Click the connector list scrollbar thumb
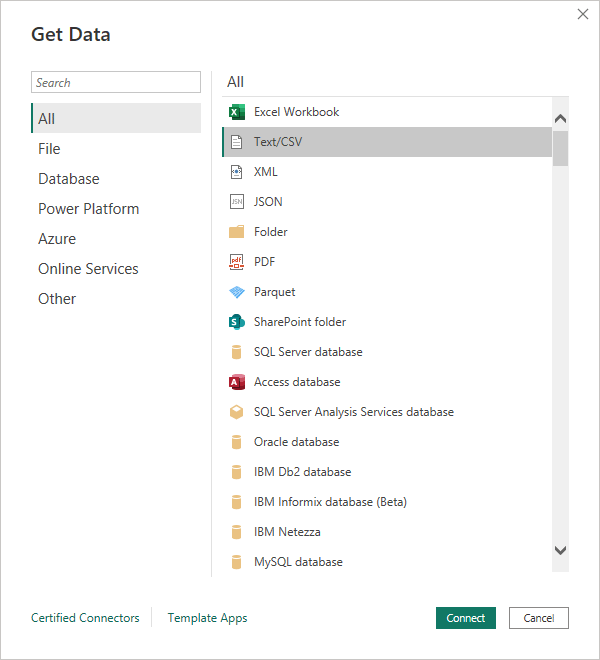This screenshot has width=600, height=660. 560,147
